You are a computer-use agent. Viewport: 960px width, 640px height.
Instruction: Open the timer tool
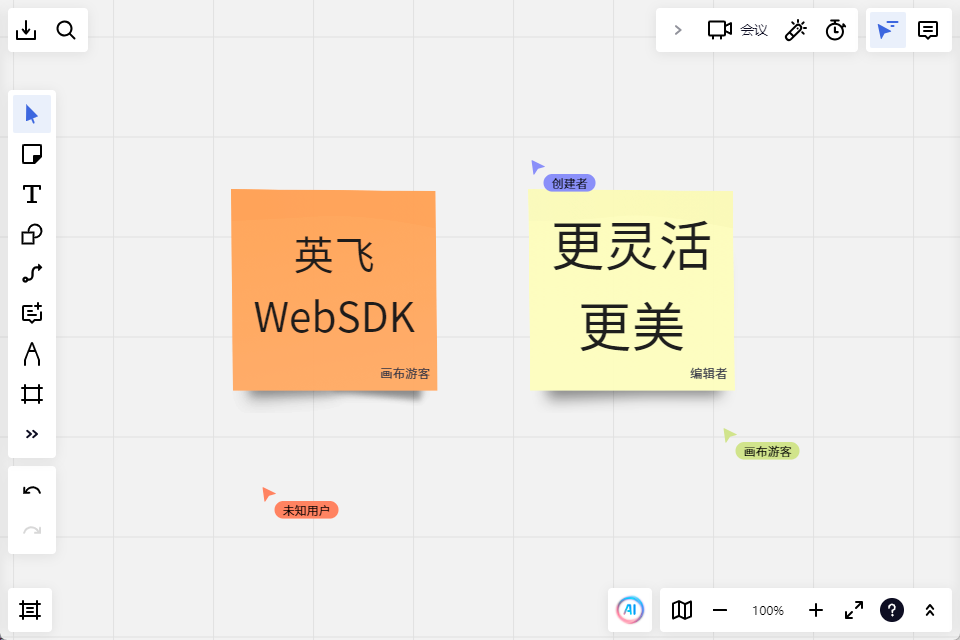click(x=836, y=30)
